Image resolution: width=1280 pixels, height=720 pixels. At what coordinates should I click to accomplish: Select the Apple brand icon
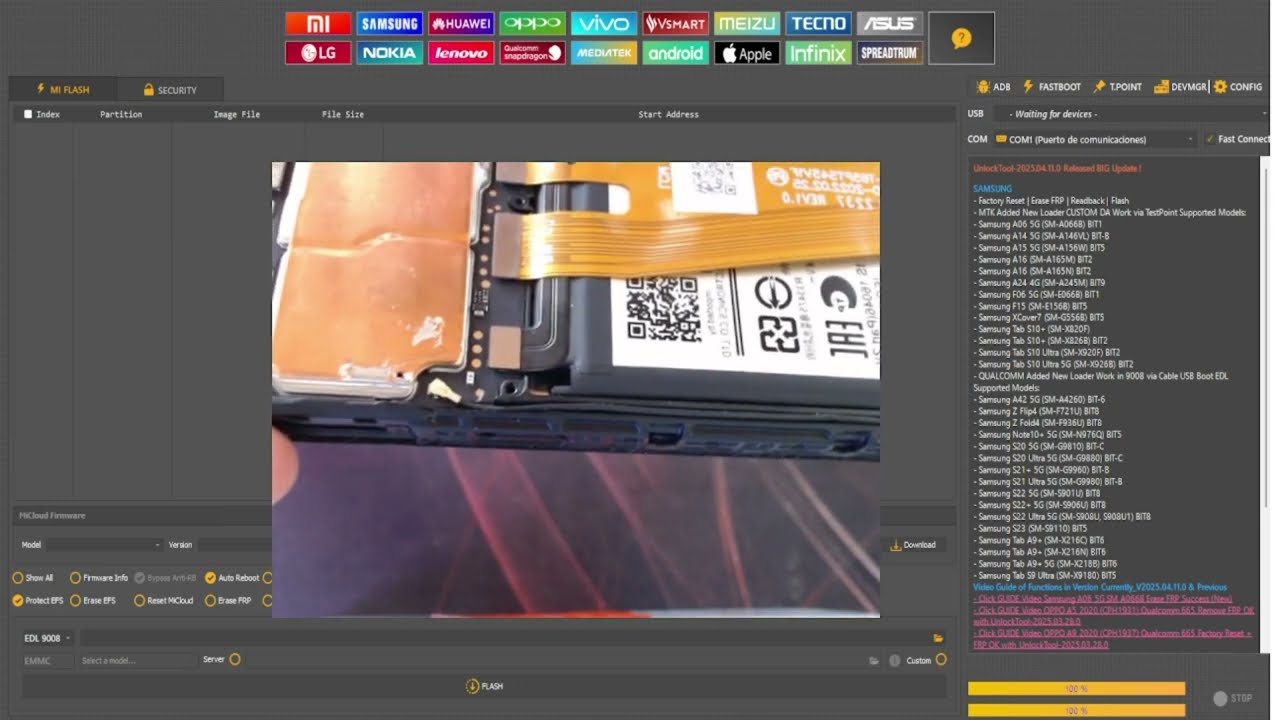tap(747, 53)
